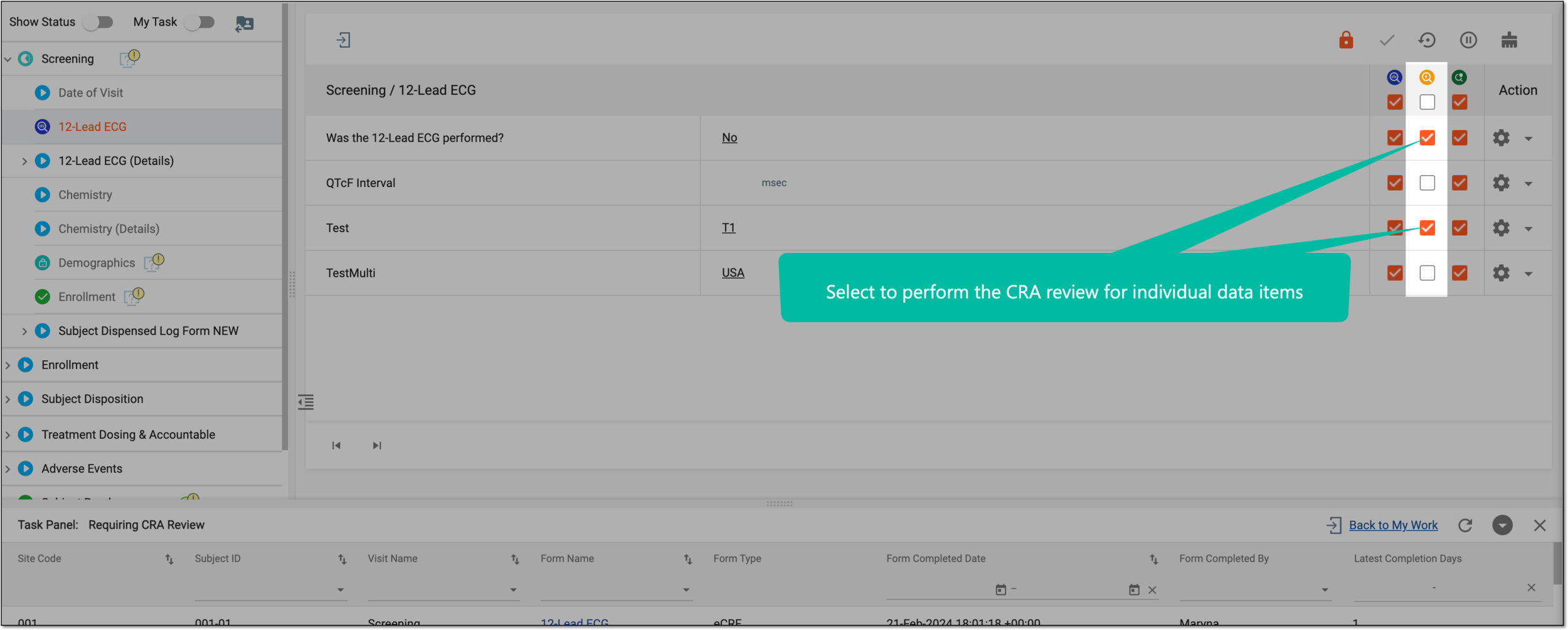
Task: Toggle the Show Status switch
Action: 98,22
